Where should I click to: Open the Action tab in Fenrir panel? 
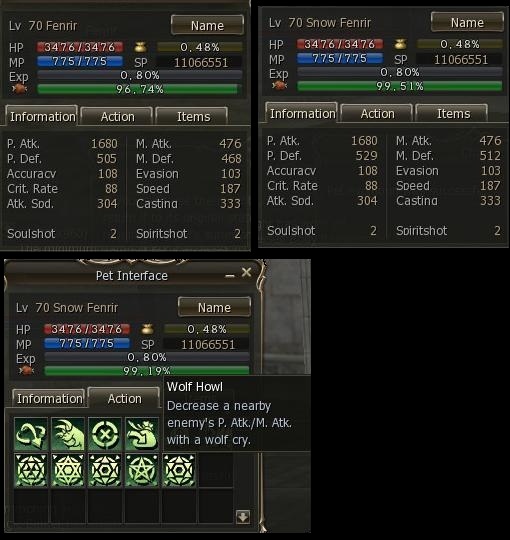click(117, 117)
